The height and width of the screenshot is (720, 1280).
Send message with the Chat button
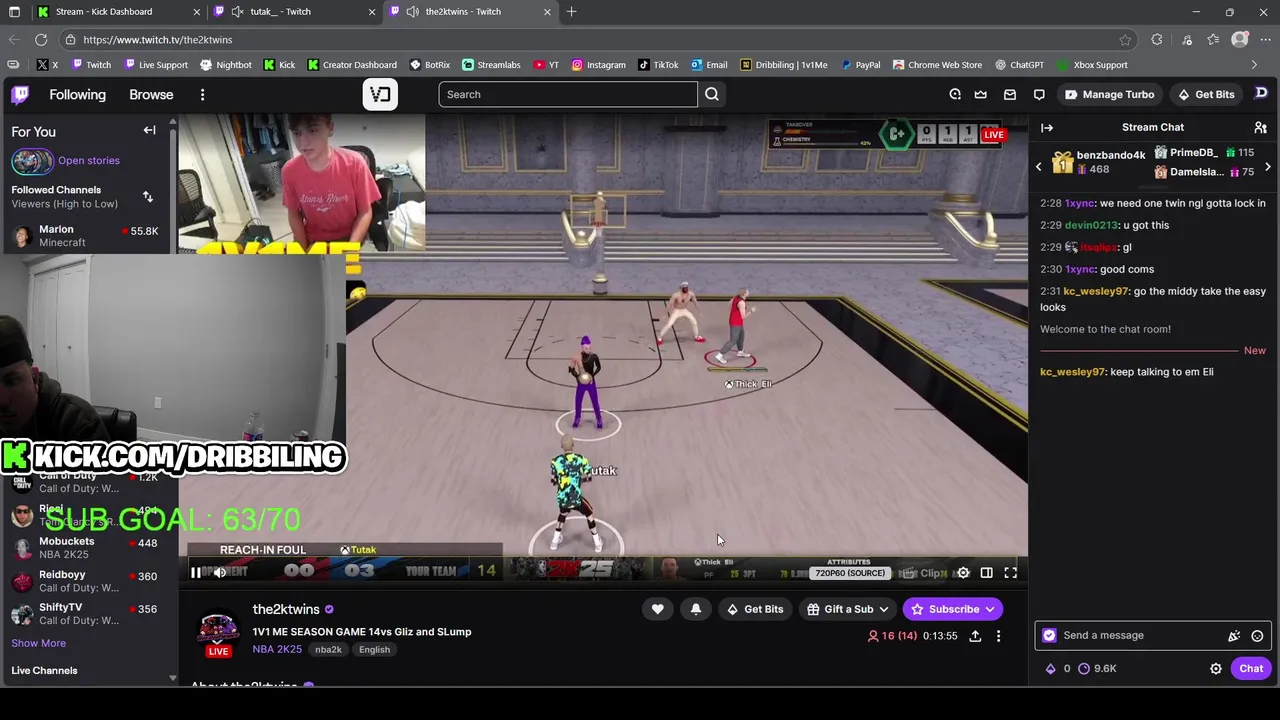(x=1251, y=668)
